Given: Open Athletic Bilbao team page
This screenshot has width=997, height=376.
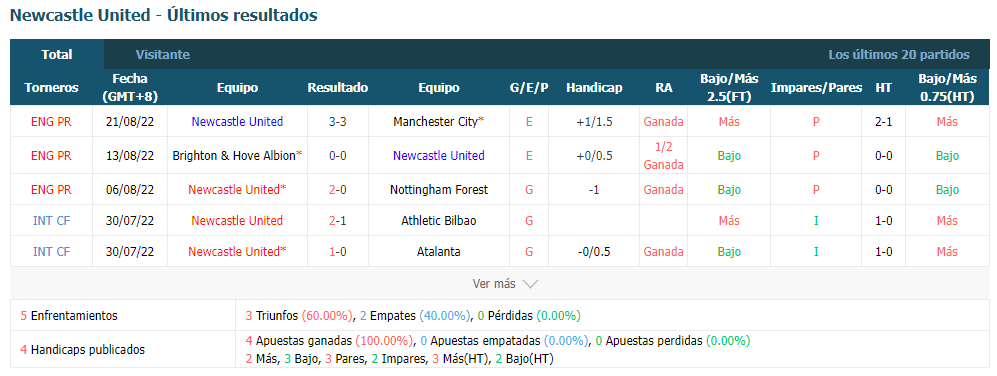Looking at the screenshot, I should pos(439,221).
